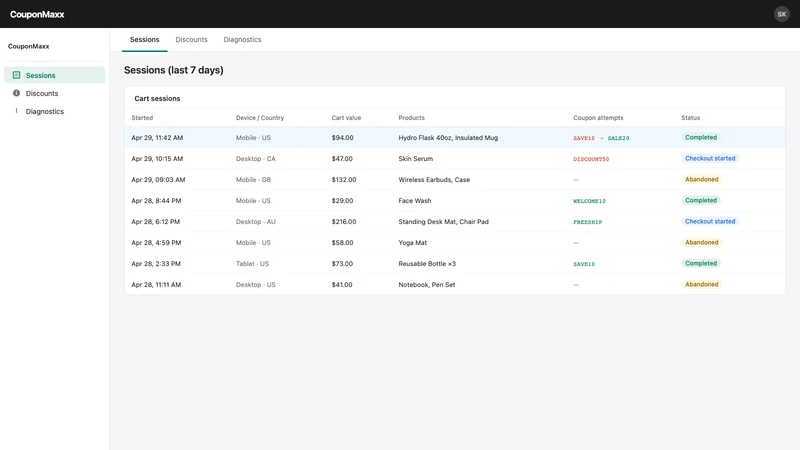Open the Apr 28, 2:33 PM session

pos(455,263)
